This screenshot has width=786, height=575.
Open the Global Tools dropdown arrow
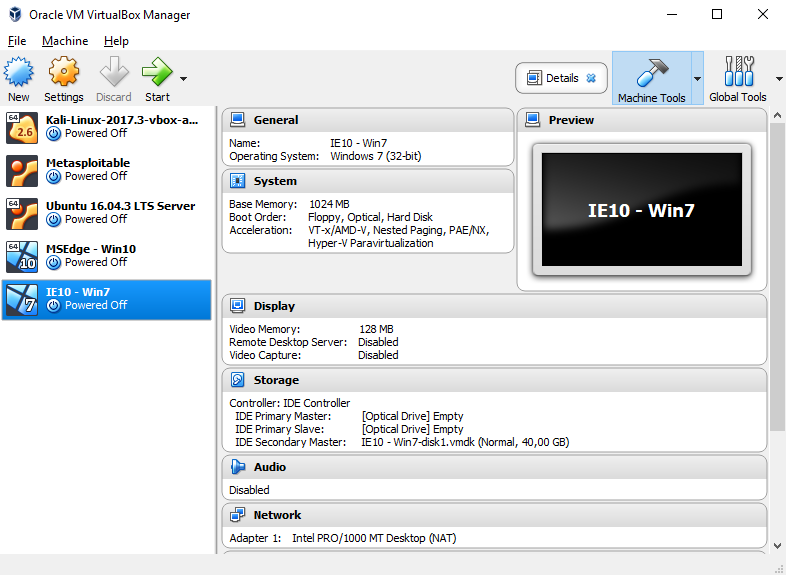[x=779, y=79]
